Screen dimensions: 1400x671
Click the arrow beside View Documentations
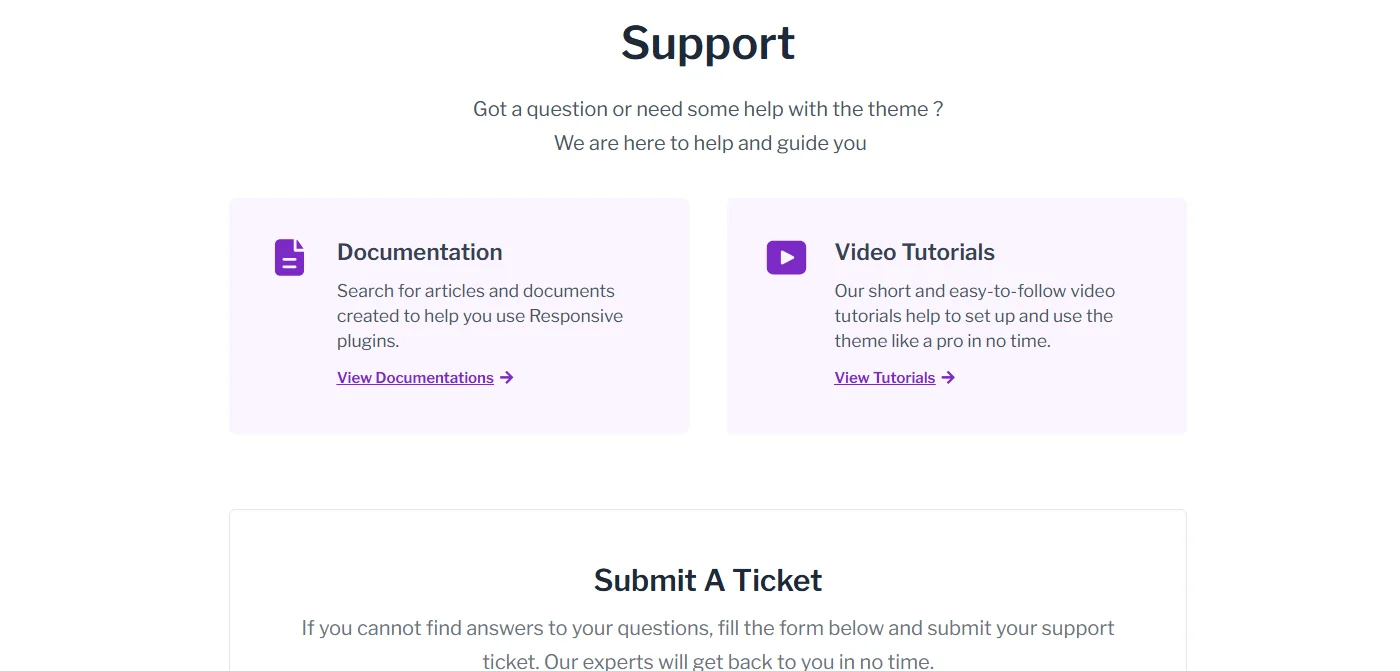(507, 377)
